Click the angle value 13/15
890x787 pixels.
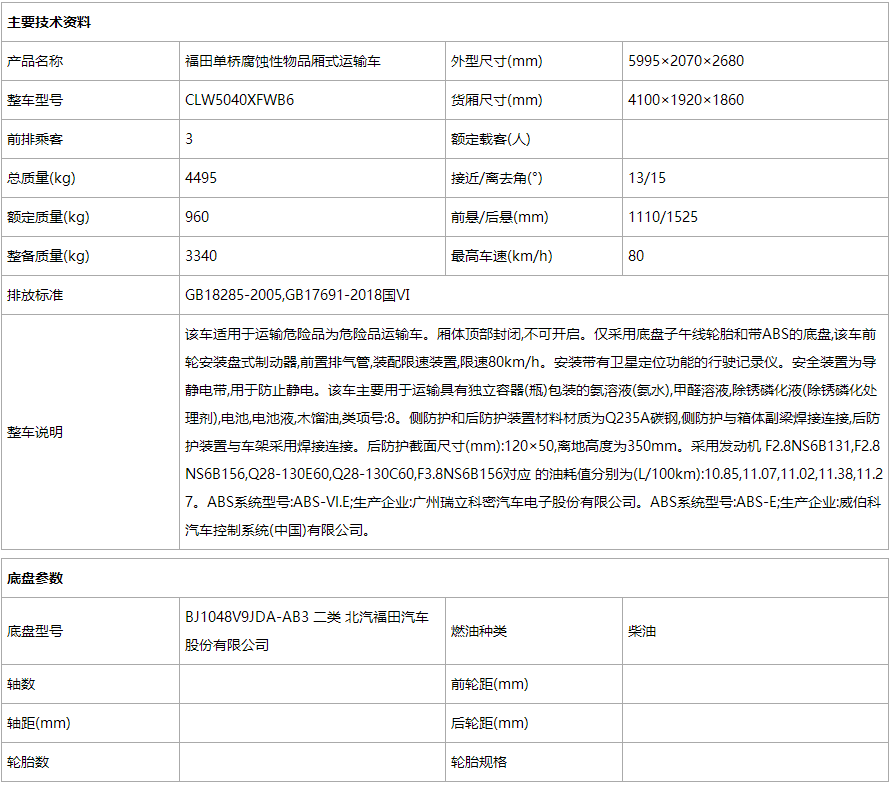(x=647, y=178)
